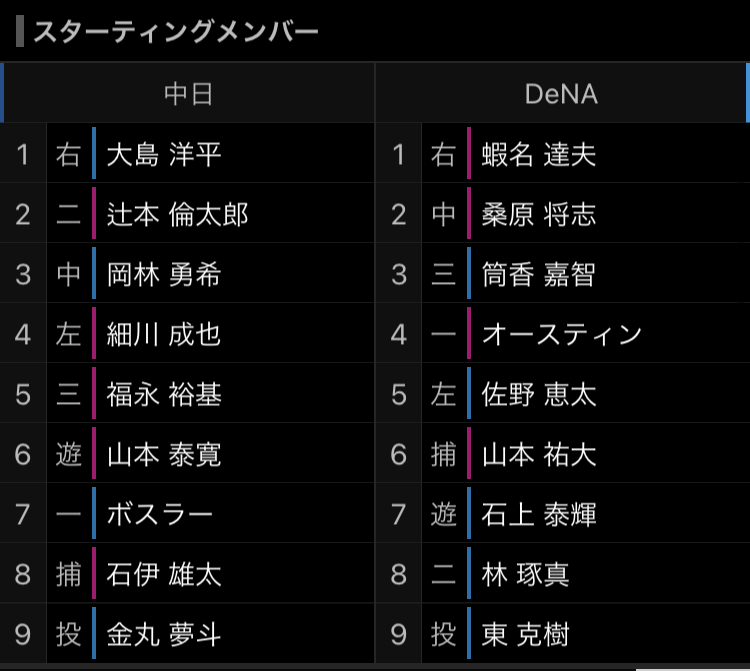Select 蝦名 達夫 in the DeNA lineup
This screenshot has width=750, height=671.
[539, 154]
